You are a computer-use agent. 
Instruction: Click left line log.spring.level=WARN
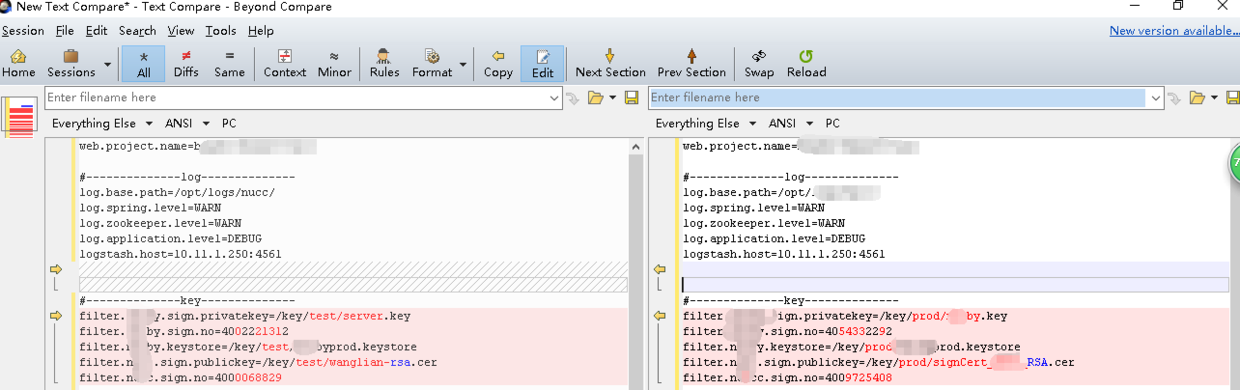click(x=150, y=208)
